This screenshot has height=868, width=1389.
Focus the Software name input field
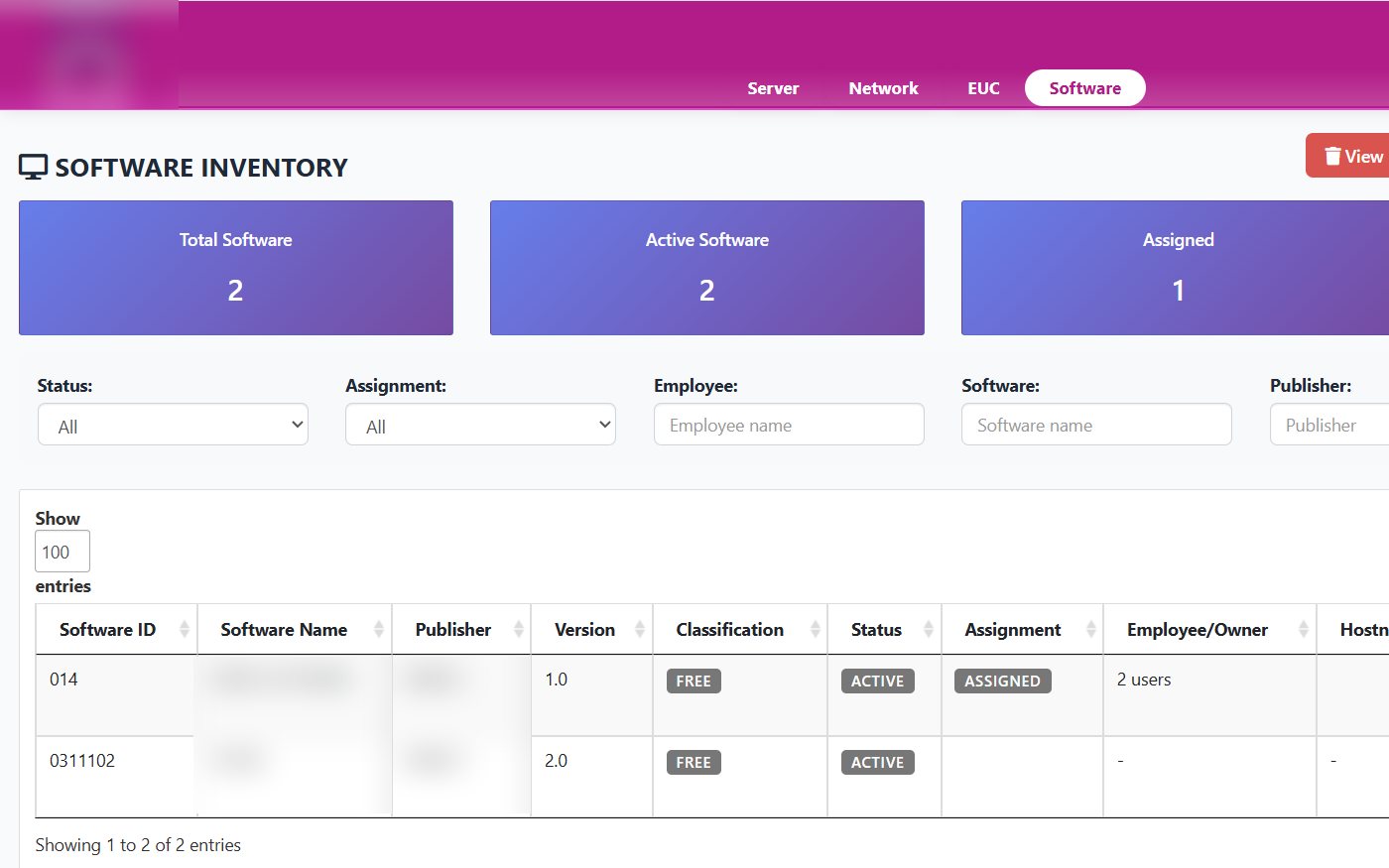(x=1096, y=425)
